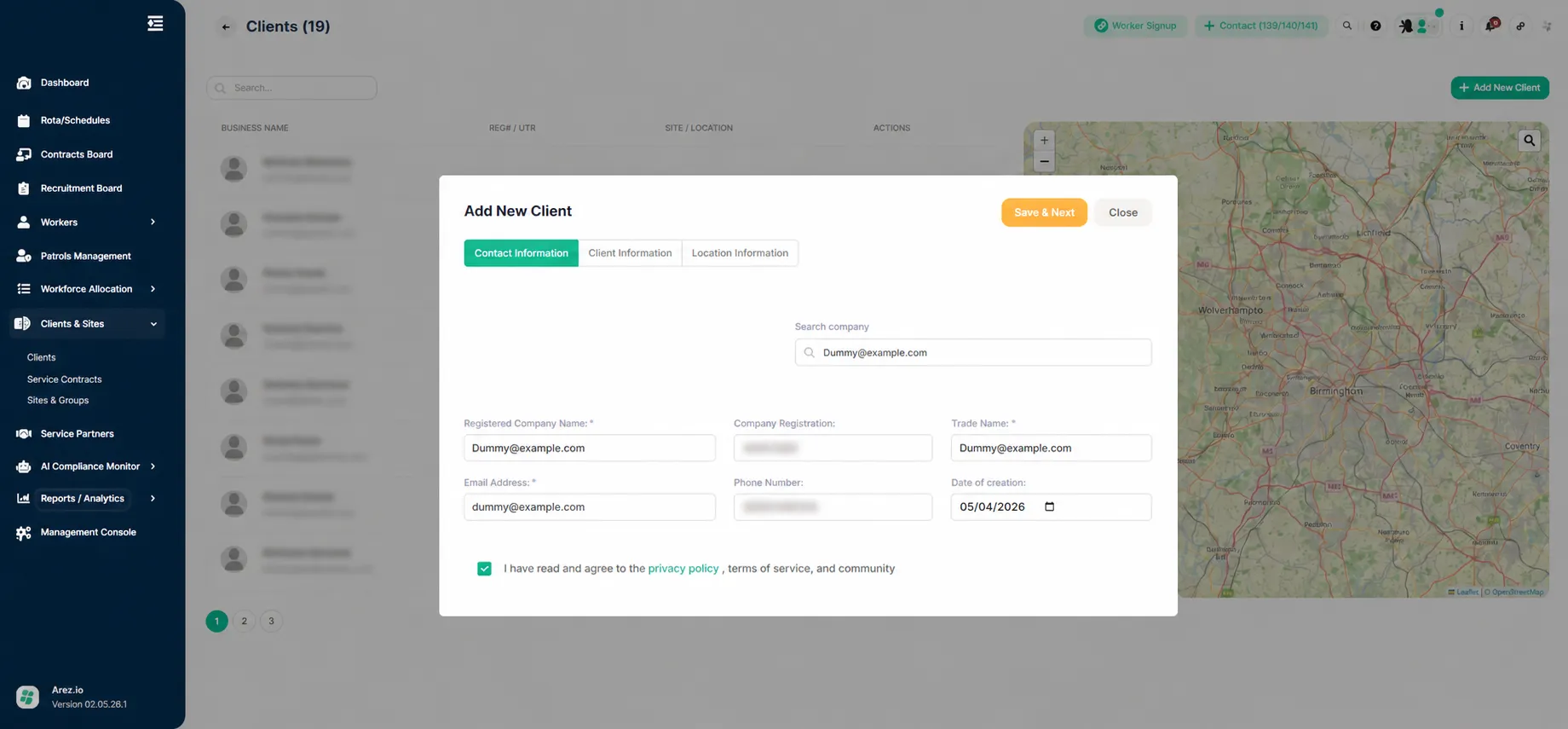Go to page 2 of clients
This screenshot has height=729, width=1568.
(x=244, y=621)
